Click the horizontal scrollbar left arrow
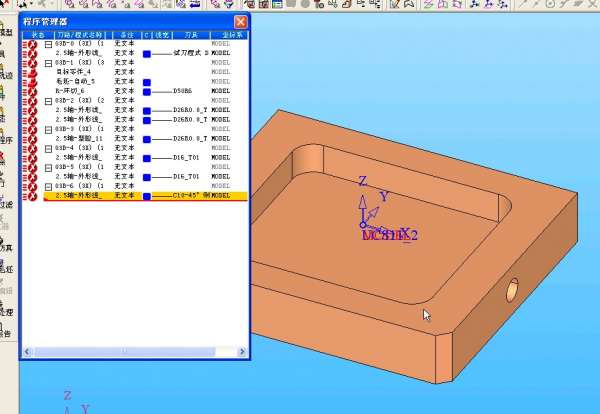Screen dimensions: 600x414 (x=27, y=352)
